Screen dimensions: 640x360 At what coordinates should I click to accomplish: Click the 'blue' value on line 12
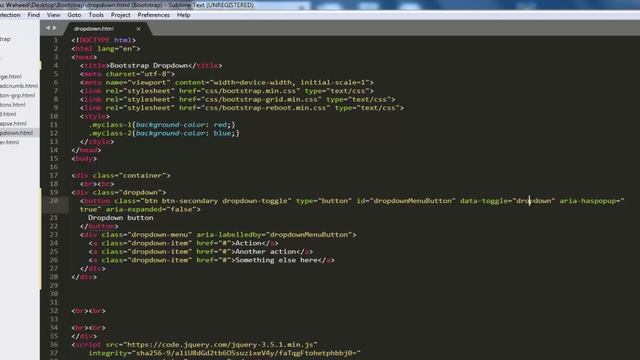[222, 133]
